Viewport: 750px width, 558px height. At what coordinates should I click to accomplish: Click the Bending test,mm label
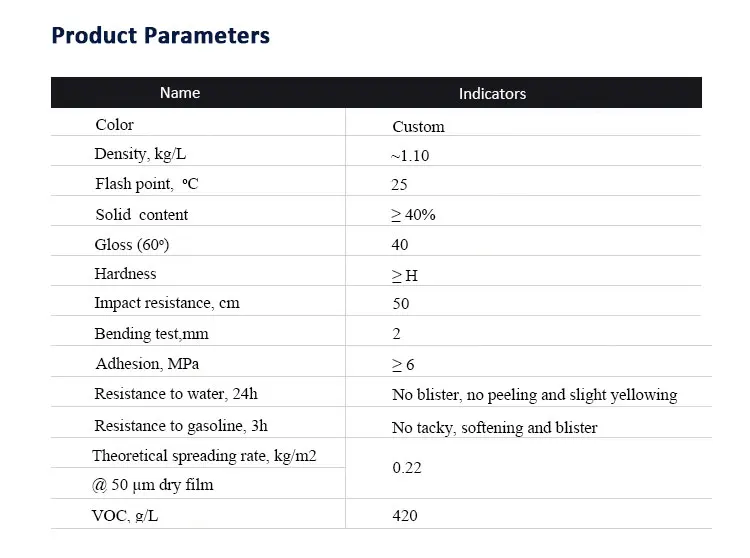151,334
